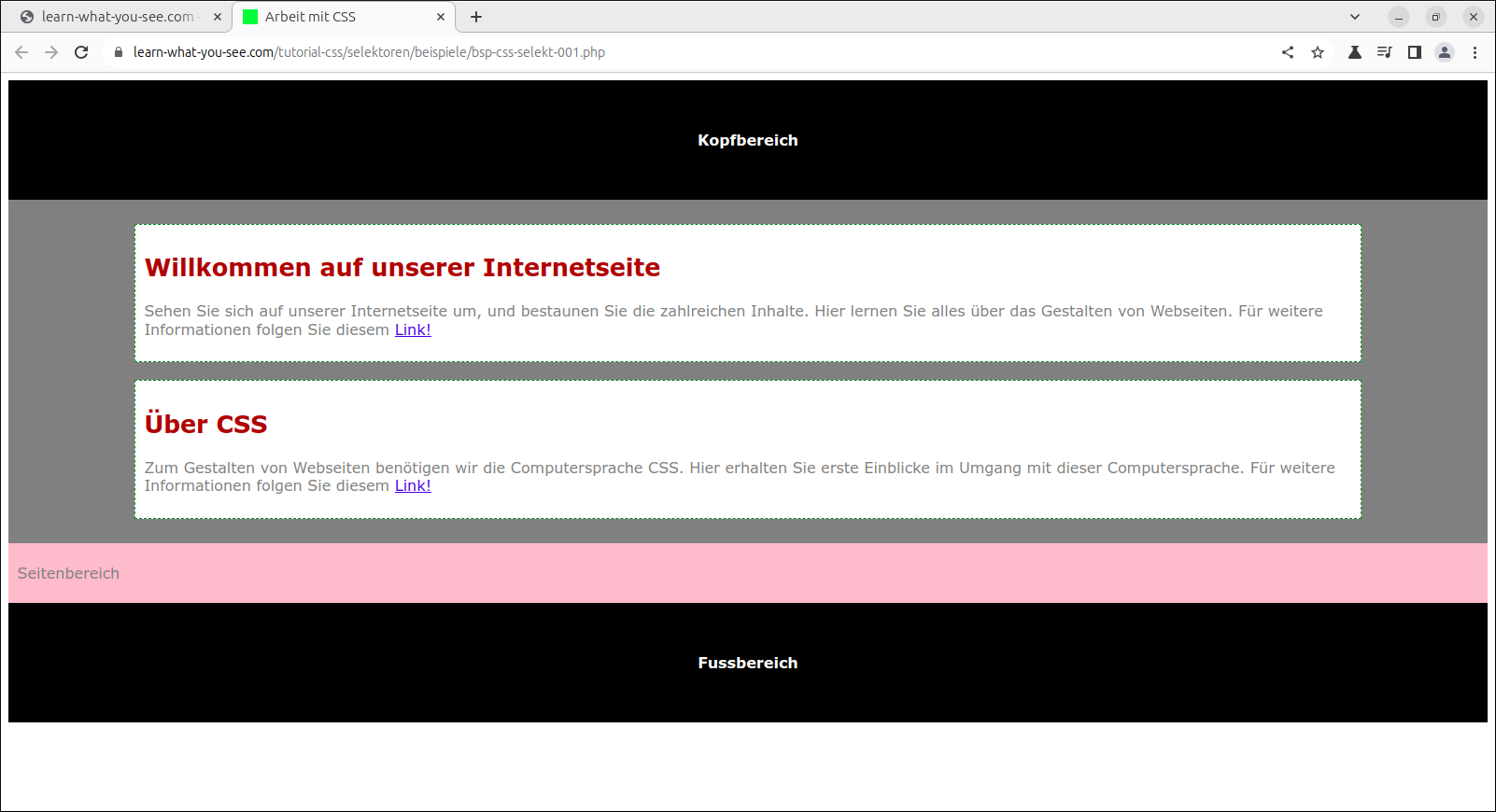
Task: Follow Link! in Willkommen section
Action: pyautogui.click(x=413, y=329)
